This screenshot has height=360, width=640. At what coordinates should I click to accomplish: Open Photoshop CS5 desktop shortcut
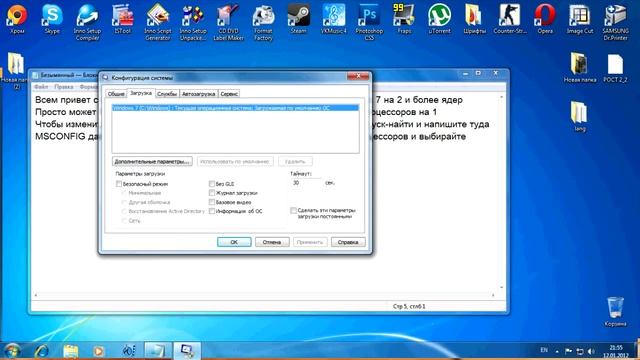coord(369,22)
